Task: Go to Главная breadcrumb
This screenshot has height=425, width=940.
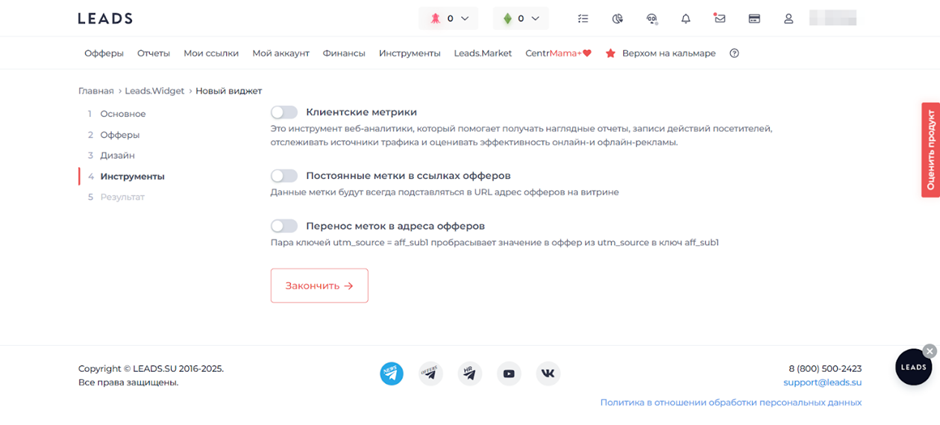Action: (x=96, y=91)
